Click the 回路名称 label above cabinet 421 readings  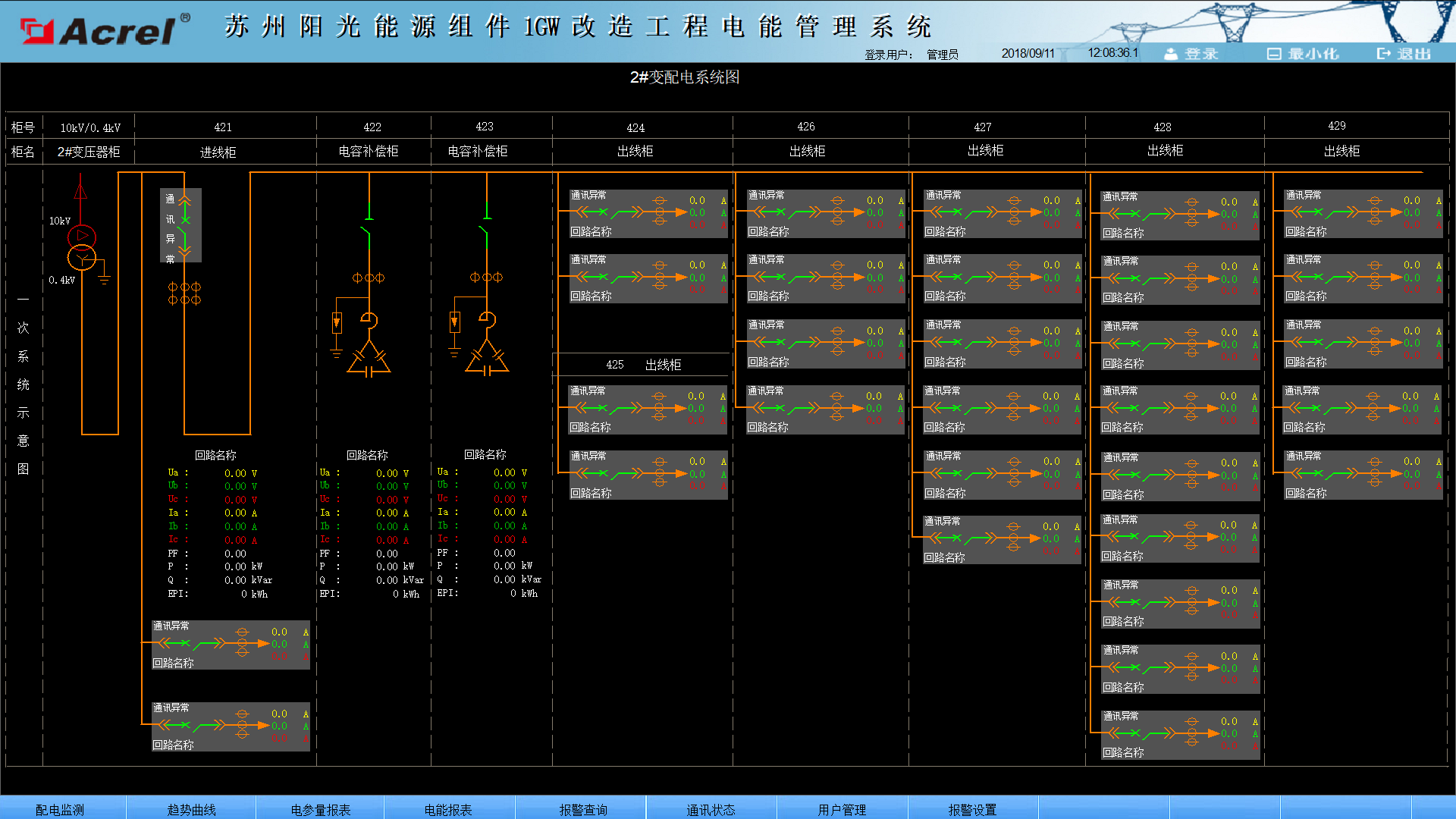click(215, 455)
